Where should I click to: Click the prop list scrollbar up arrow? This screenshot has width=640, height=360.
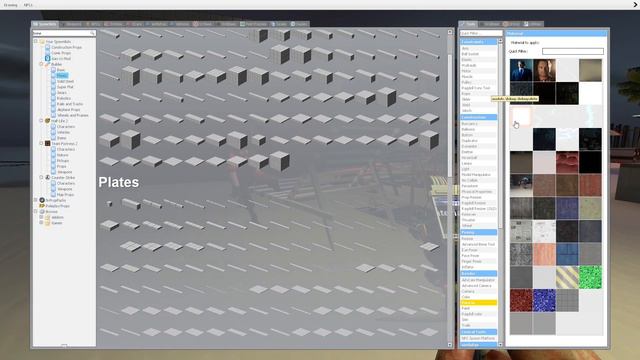pos(450,32)
